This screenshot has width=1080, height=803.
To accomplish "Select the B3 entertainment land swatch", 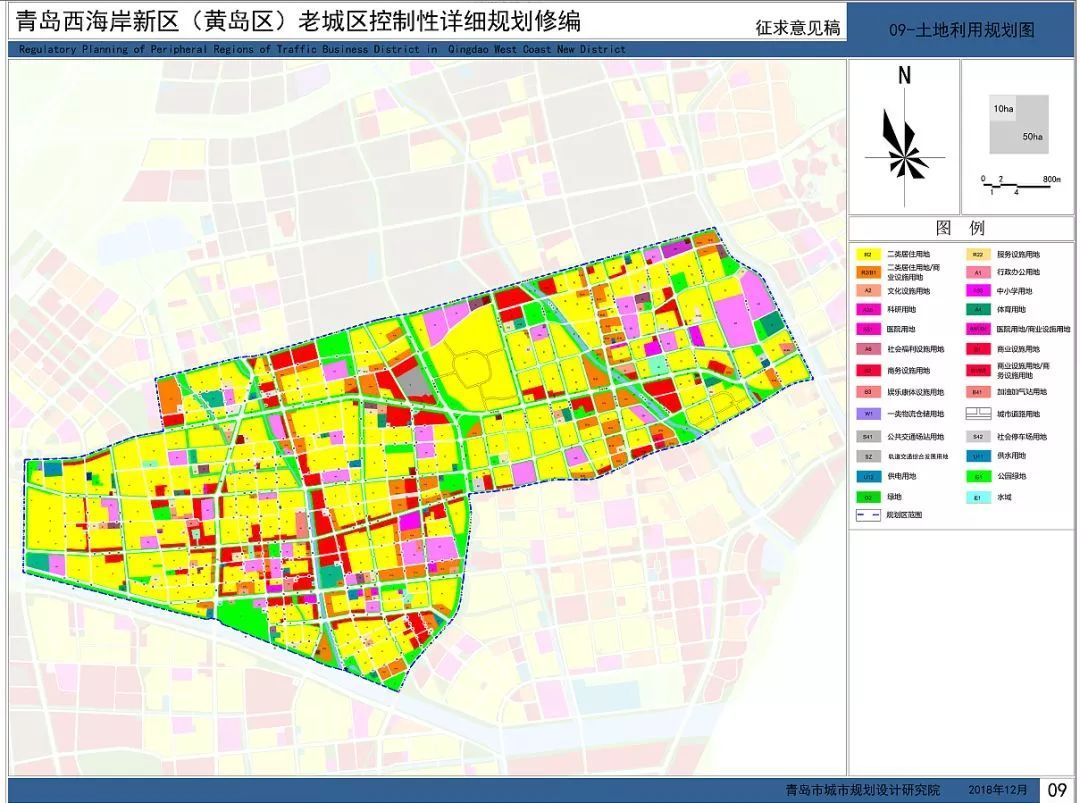I will click(868, 392).
